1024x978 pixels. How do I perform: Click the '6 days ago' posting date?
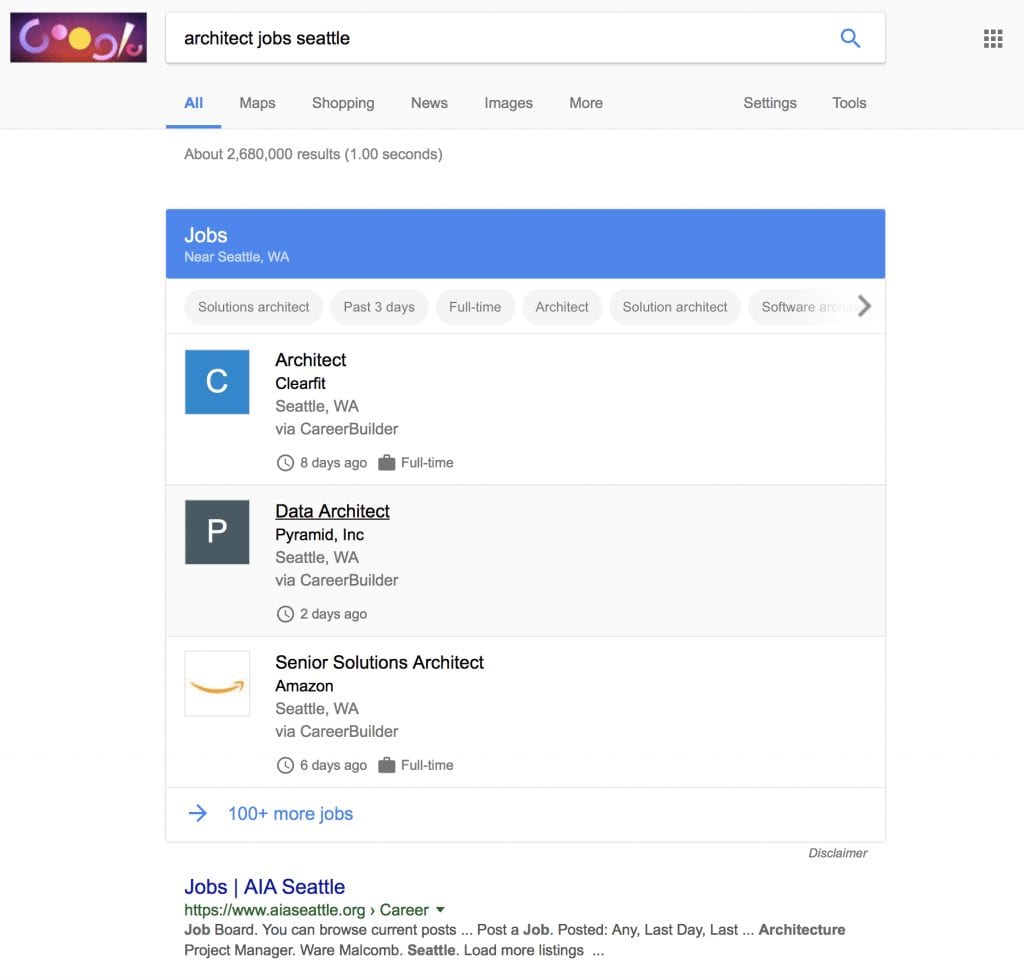333,765
